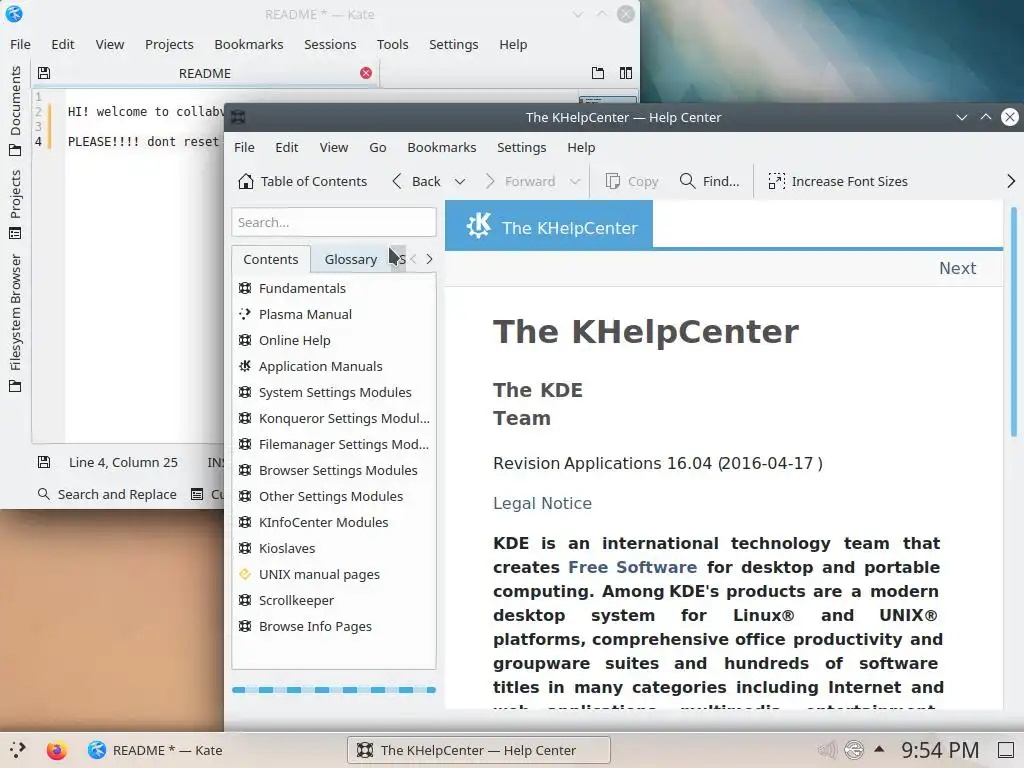Click the Kioslaves entry icon
This screenshot has width=1024, height=768.
pos(245,548)
